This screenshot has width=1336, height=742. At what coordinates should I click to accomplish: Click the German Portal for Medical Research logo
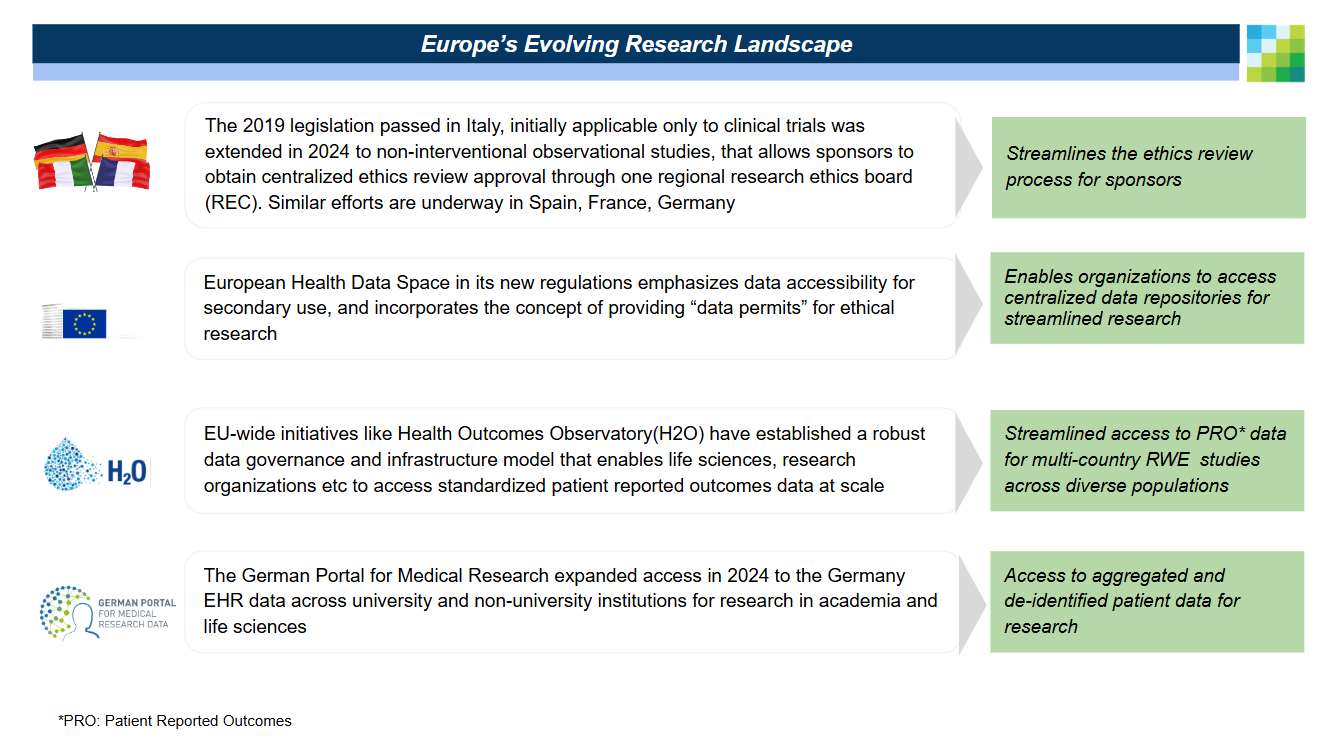(x=108, y=608)
